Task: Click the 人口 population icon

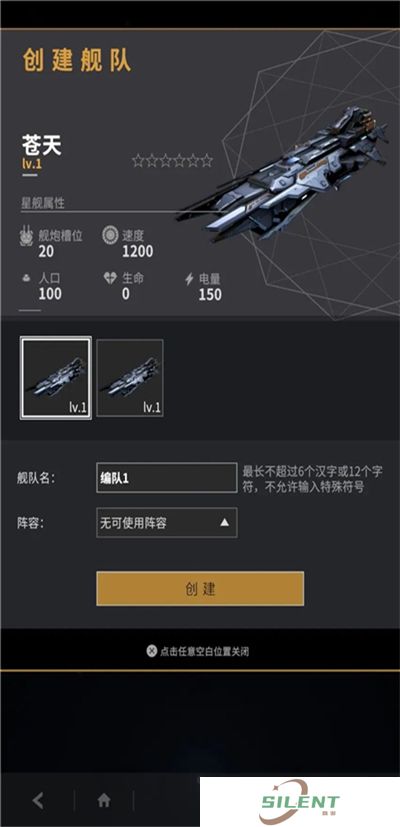Action: coord(26,278)
